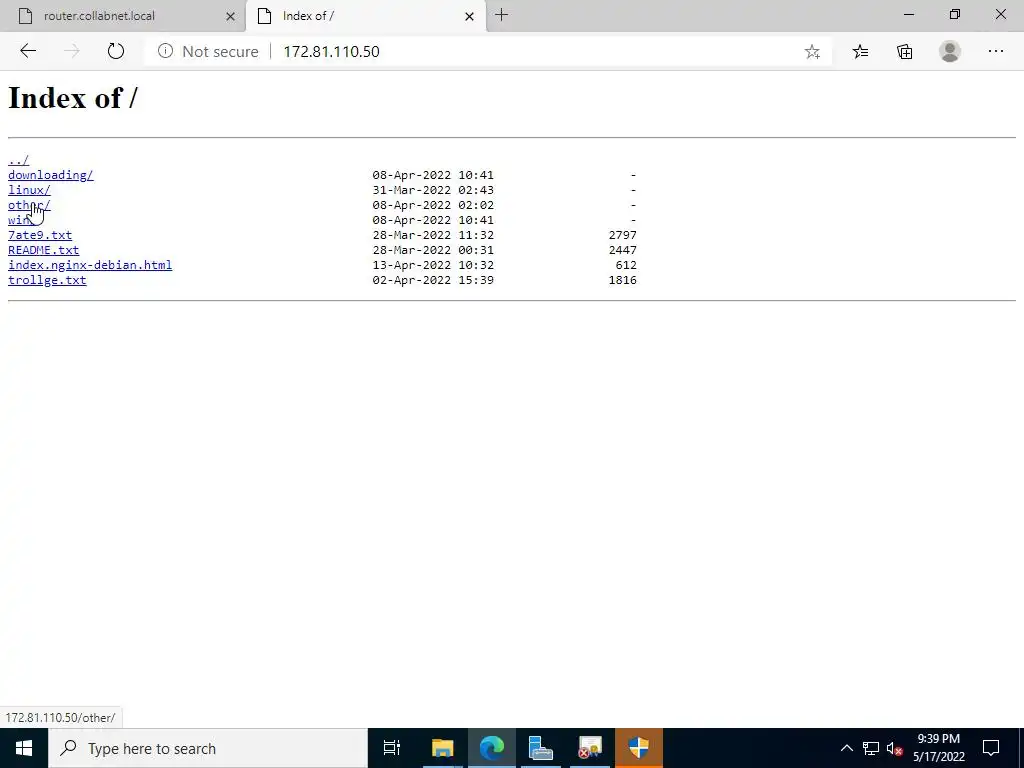Open the other/ directory link
The image size is (1024, 768).
(x=29, y=205)
